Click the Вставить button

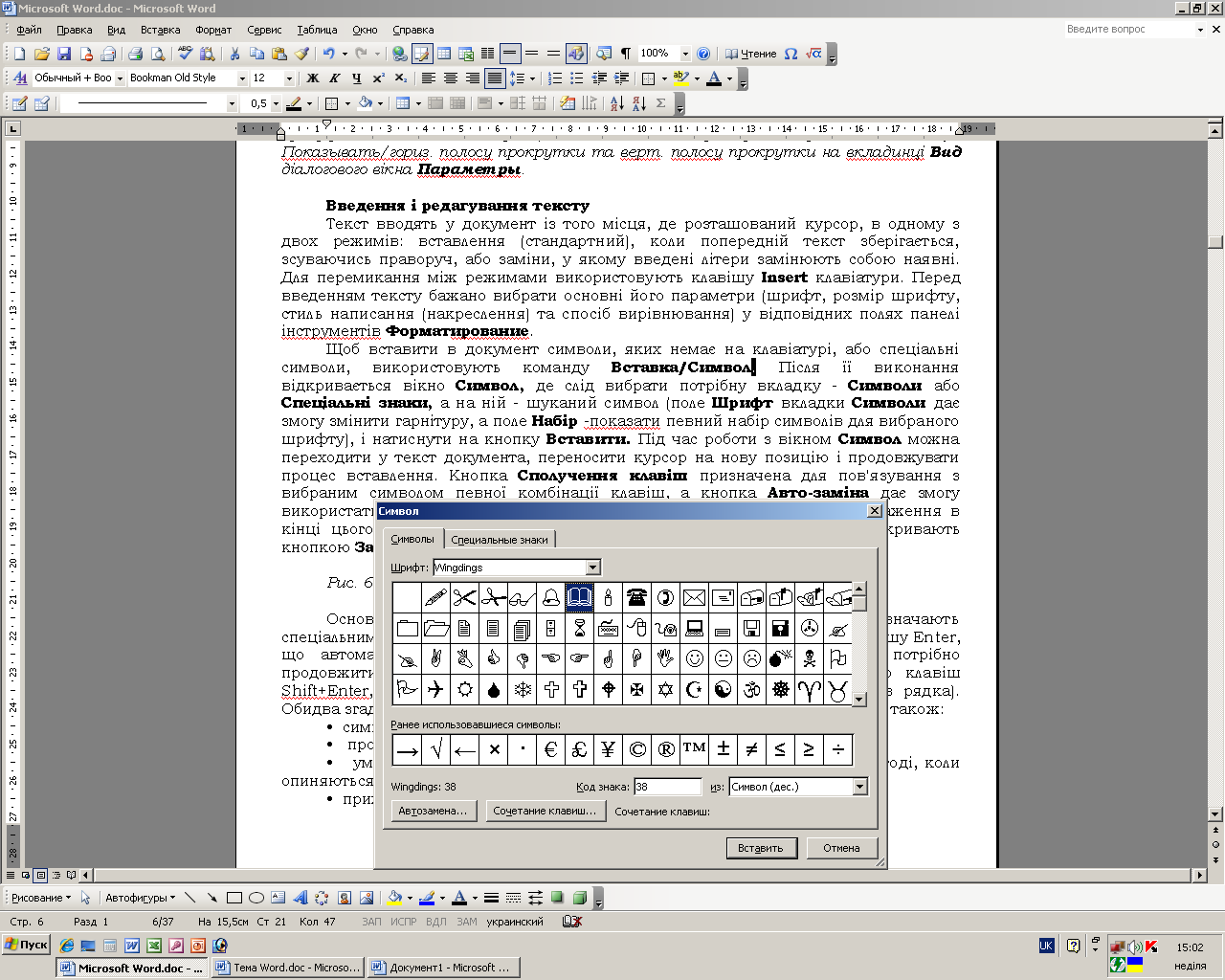point(761,848)
